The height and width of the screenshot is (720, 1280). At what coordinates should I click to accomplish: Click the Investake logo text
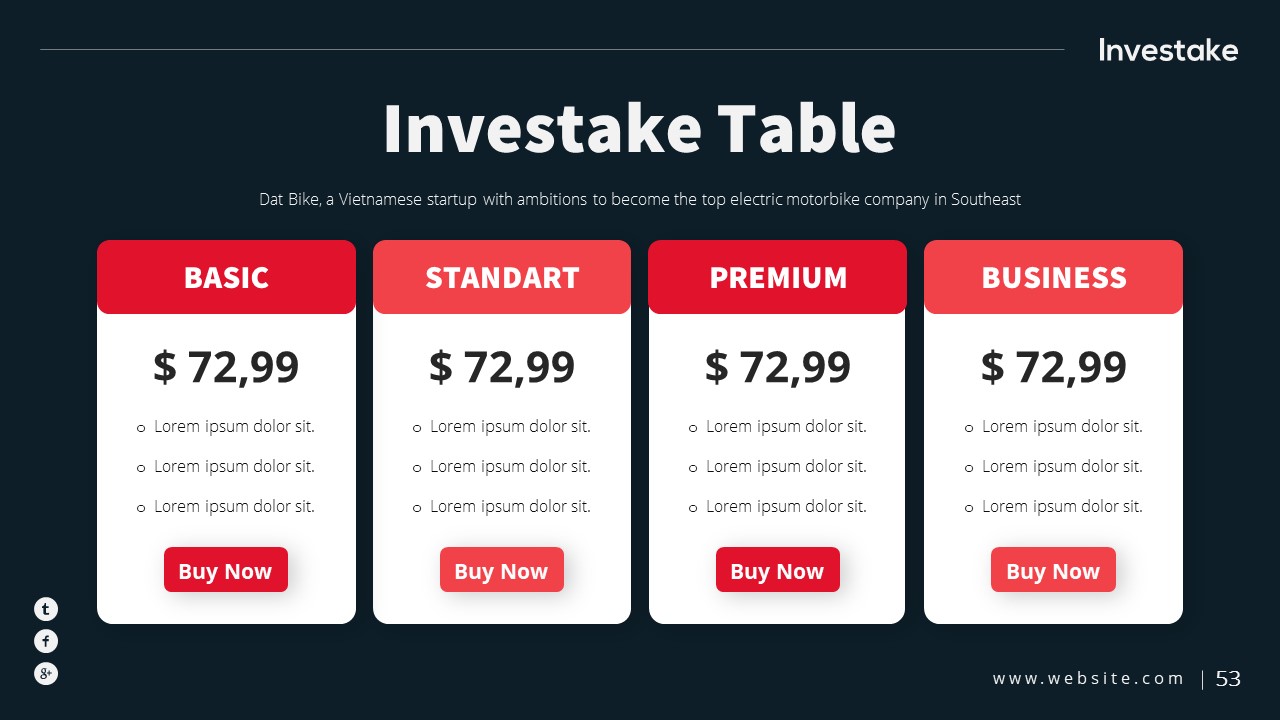pyautogui.click(x=1168, y=50)
